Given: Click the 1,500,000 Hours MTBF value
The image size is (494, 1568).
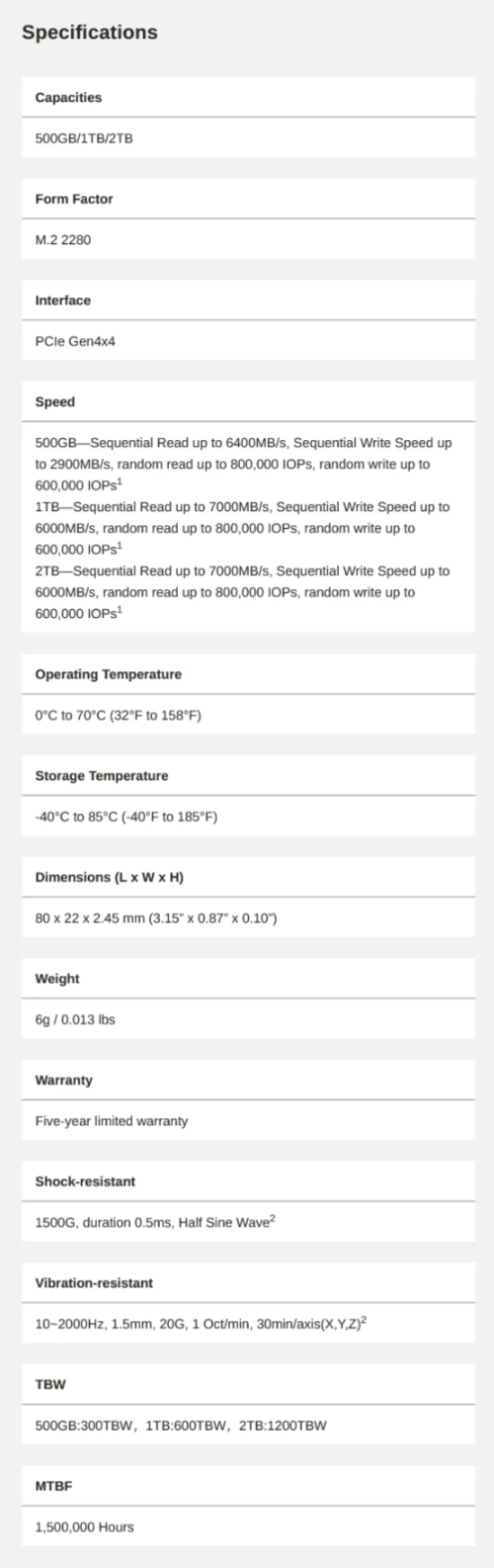Looking at the screenshot, I should pyautogui.click(x=84, y=1526).
